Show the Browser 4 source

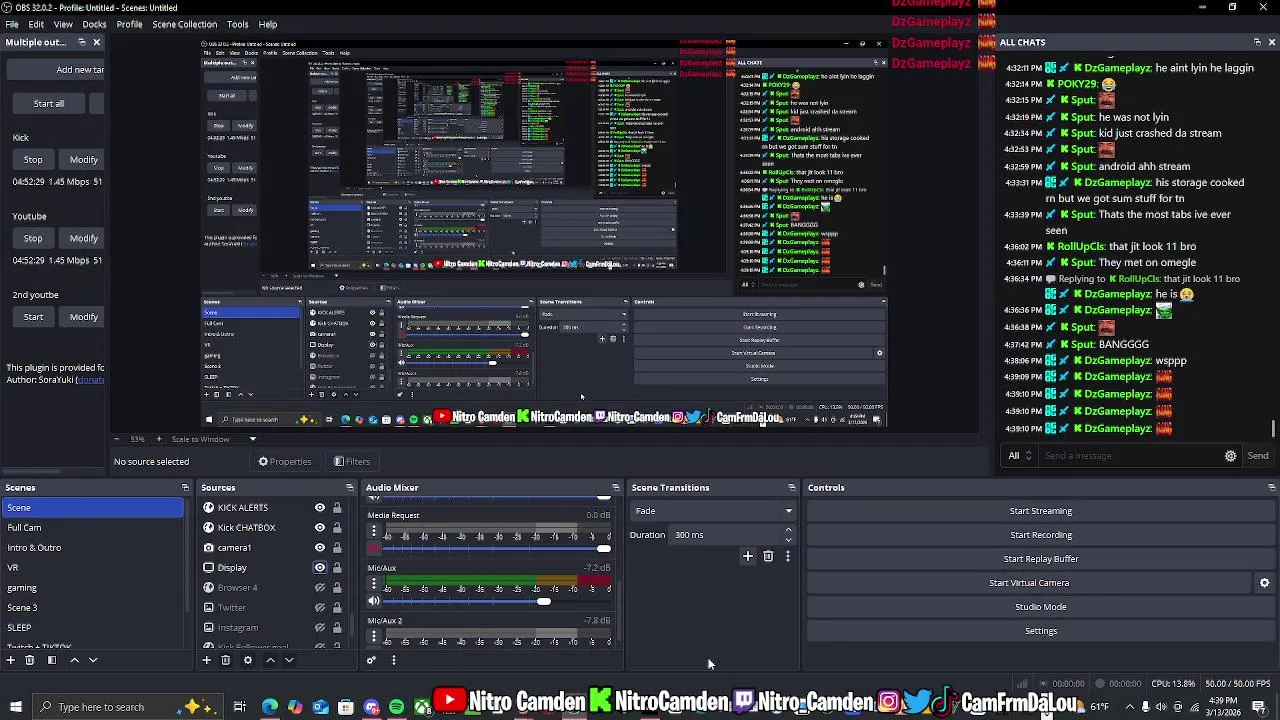coord(320,588)
